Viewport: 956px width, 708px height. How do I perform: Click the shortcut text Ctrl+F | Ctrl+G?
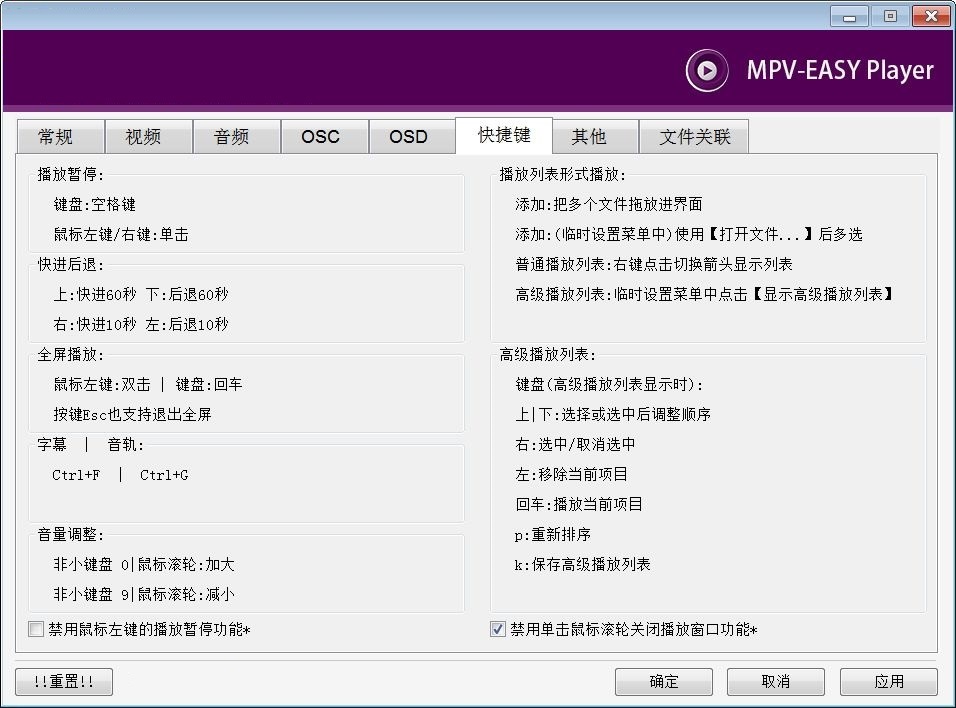120,474
